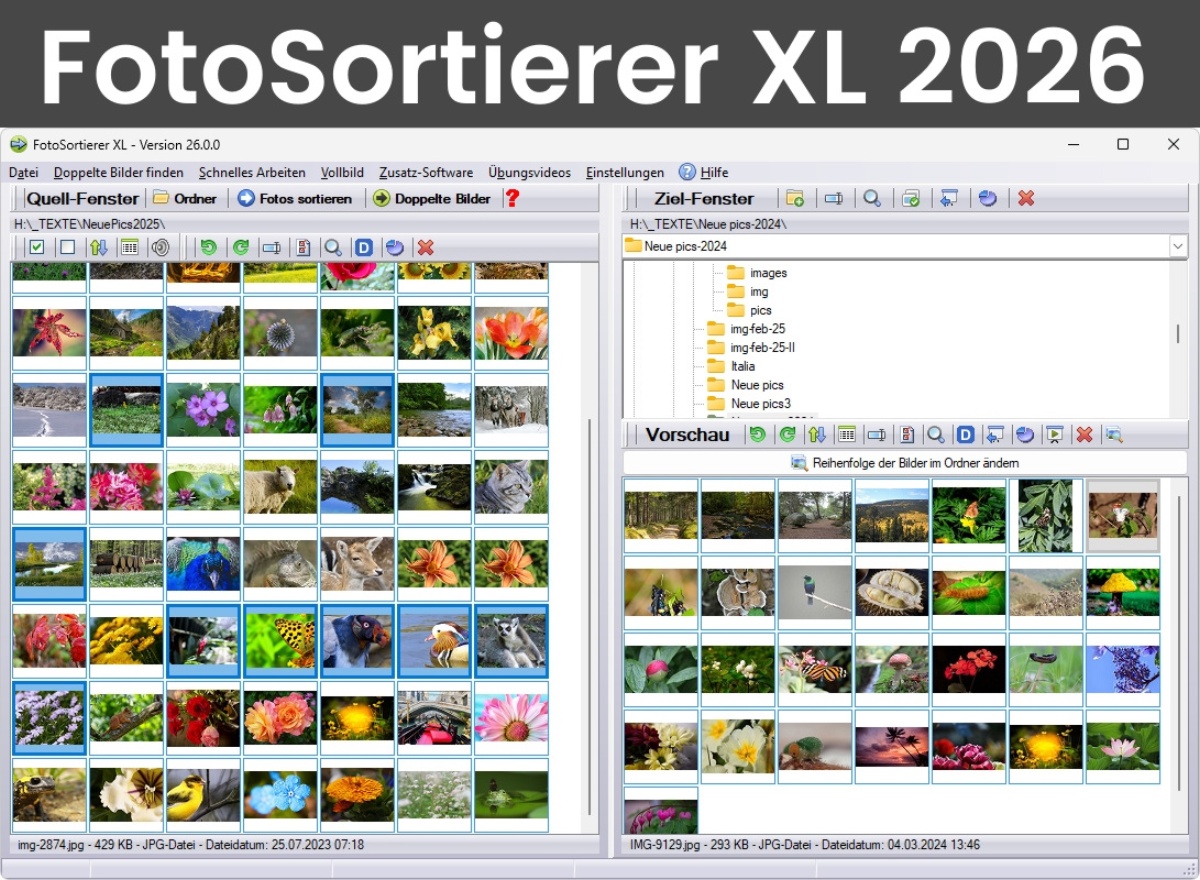Open the Vollbild menu
The image size is (1200, 880).
click(342, 172)
